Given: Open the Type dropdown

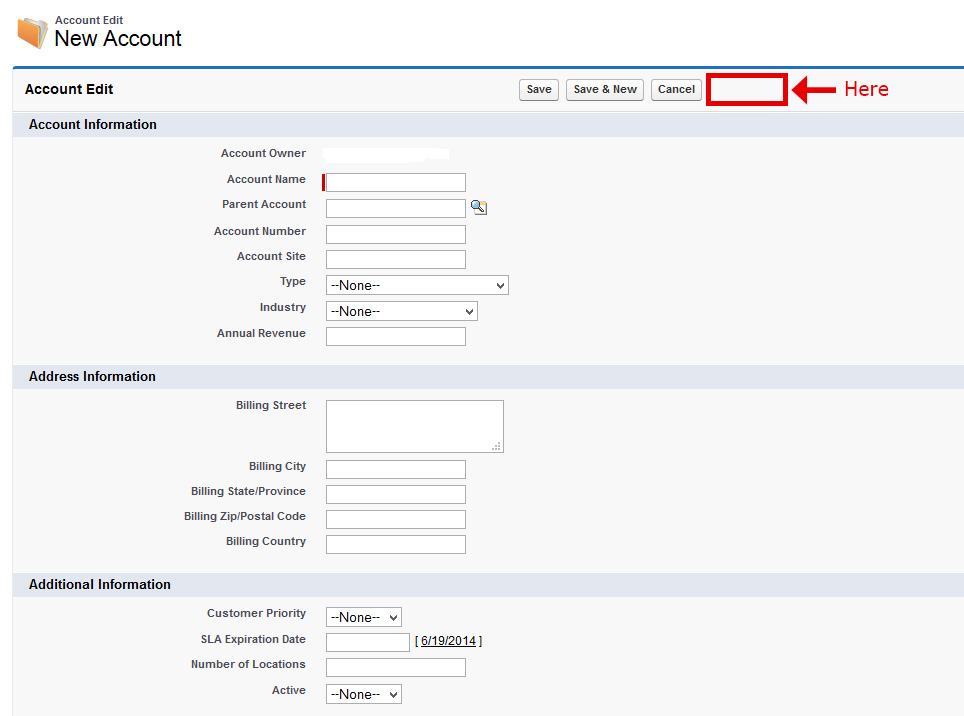Looking at the screenshot, I should tap(417, 285).
